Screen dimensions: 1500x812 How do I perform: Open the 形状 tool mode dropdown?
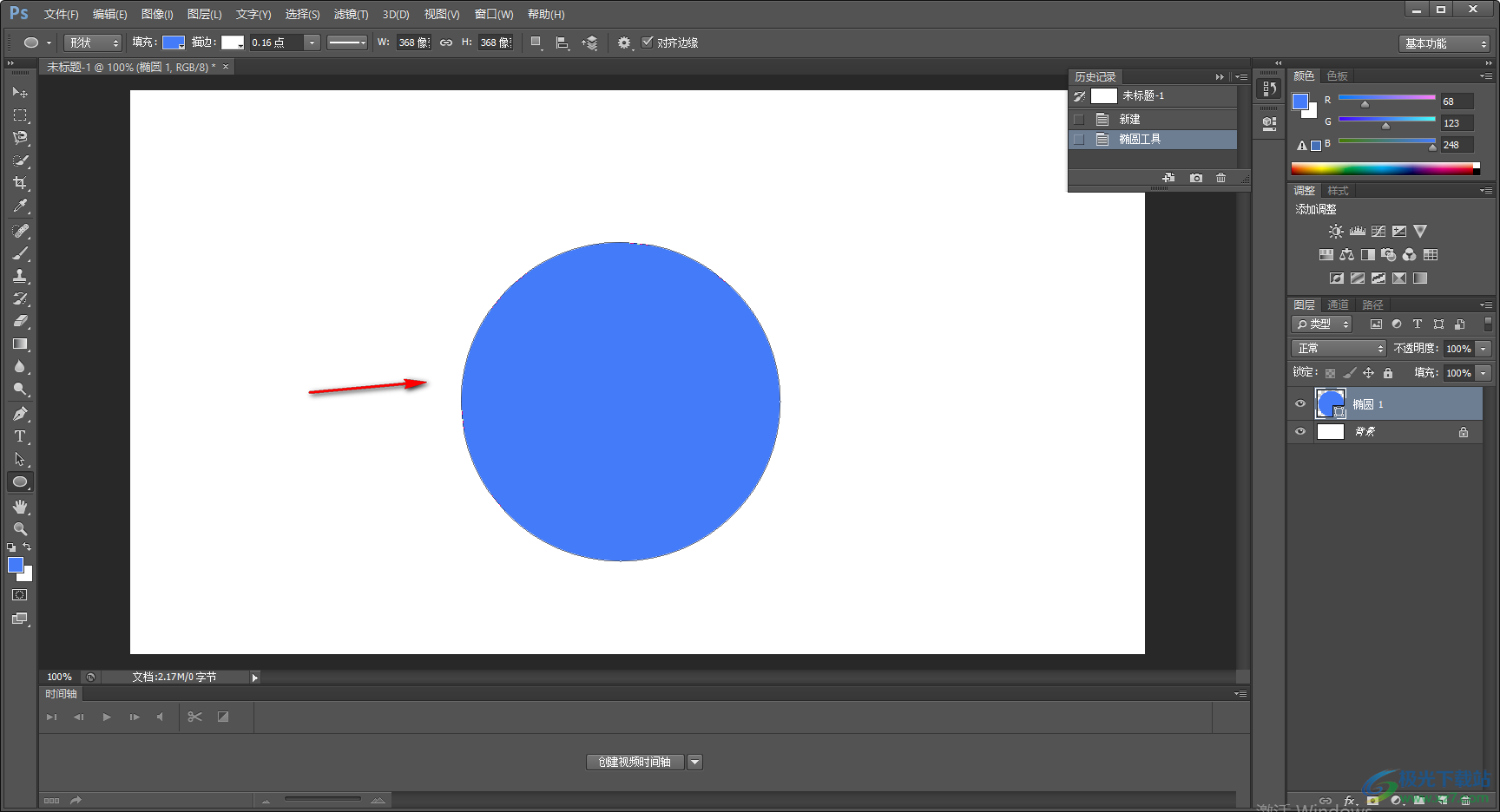93,43
